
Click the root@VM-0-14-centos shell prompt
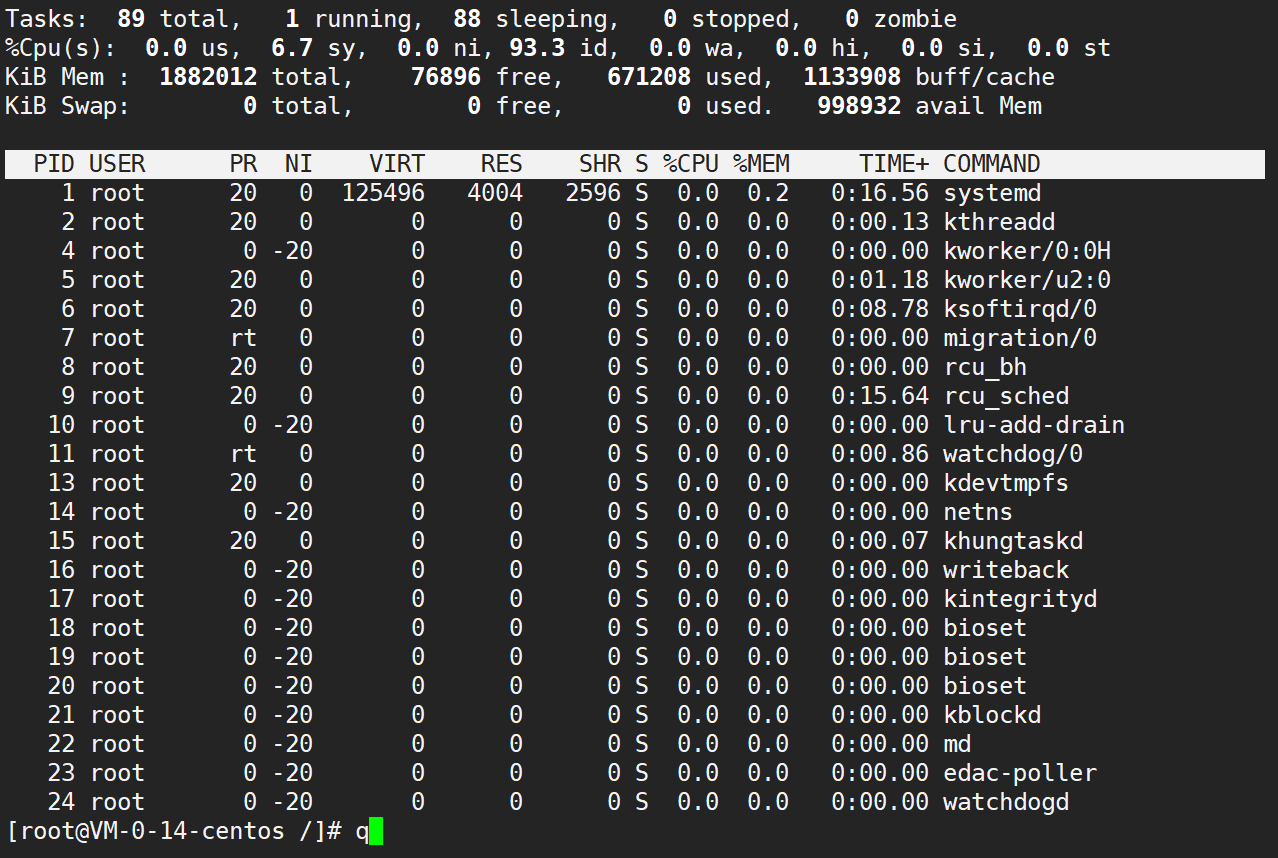(x=175, y=832)
